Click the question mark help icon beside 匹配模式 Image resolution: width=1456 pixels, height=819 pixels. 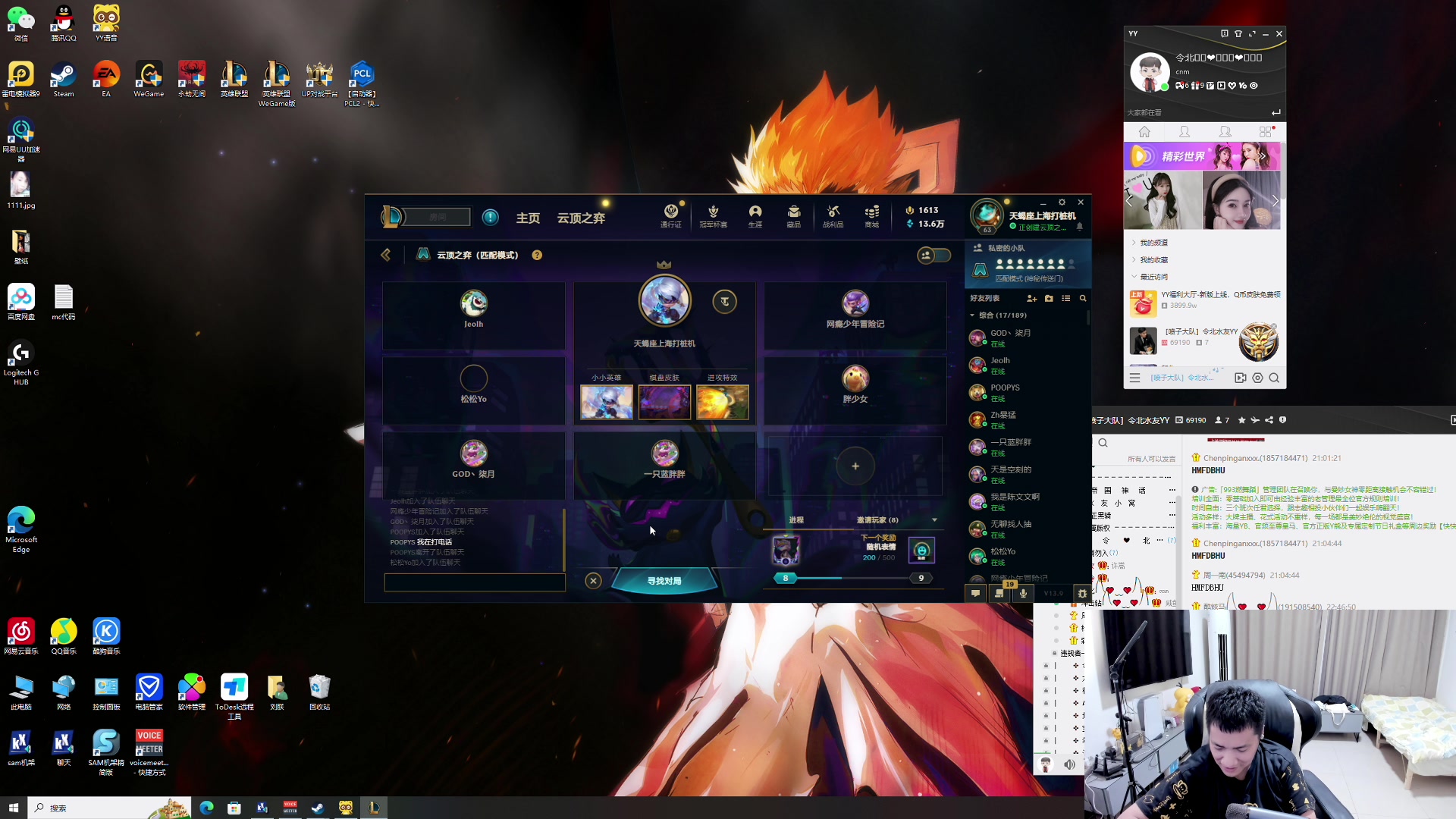pyautogui.click(x=537, y=256)
